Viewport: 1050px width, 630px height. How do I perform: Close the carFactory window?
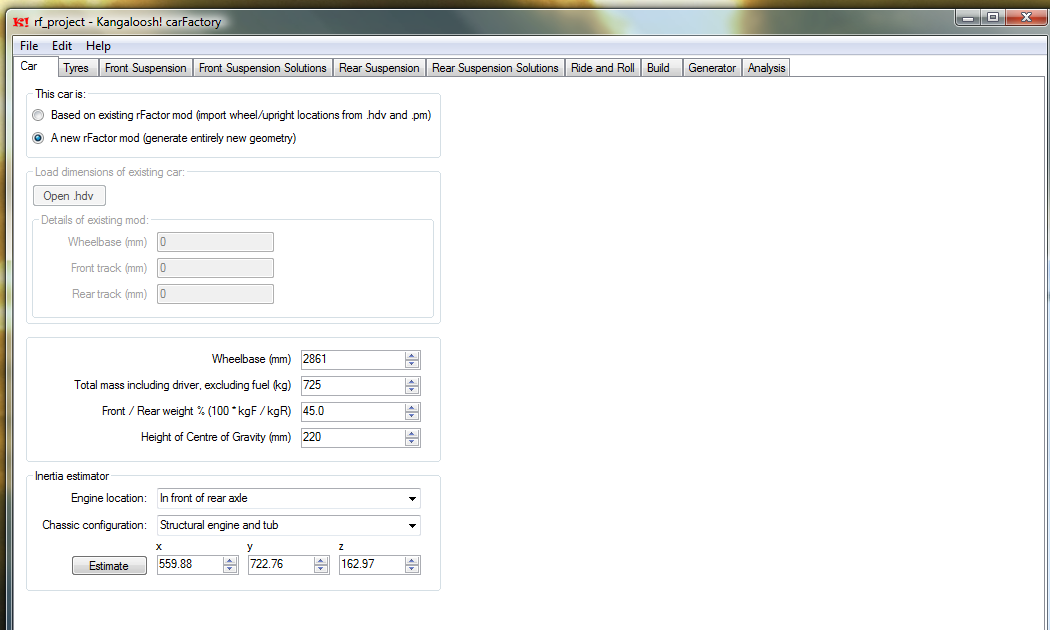pyautogui.click(x=1026, y=17)
